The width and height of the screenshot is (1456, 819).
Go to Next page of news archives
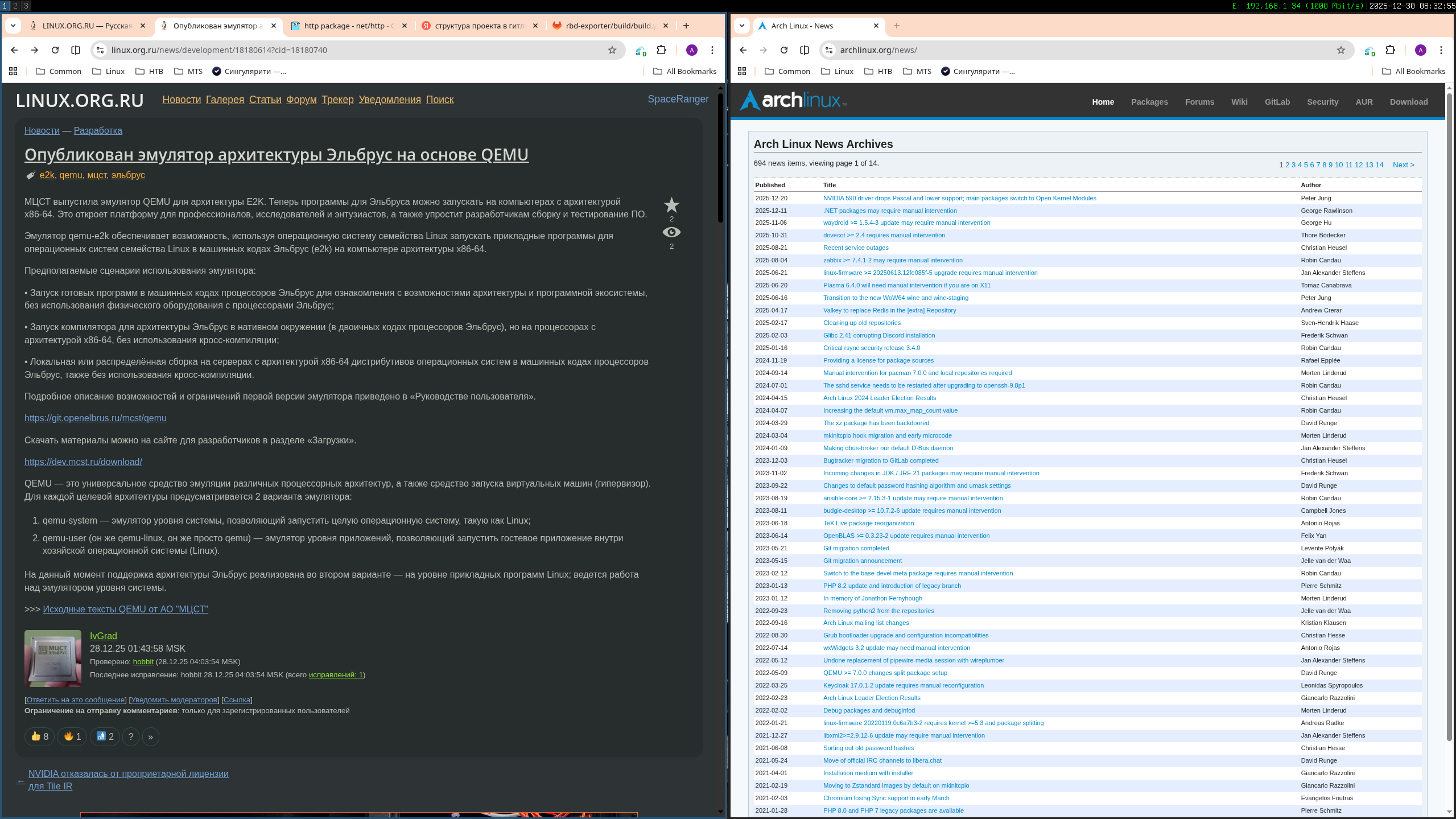click(x=1403, y=165)
